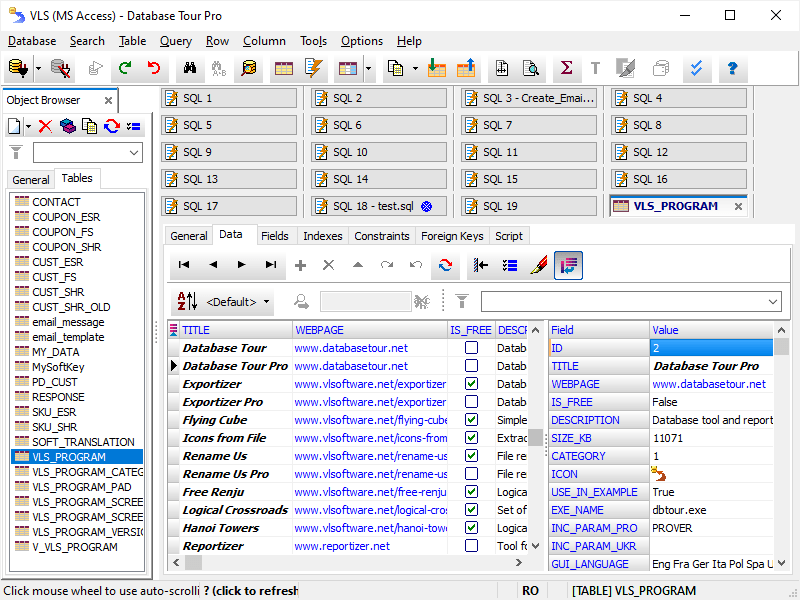800x600 pixels.
Task: Click the red X delete icon in Object Browser
Action: tap(45, 126)
